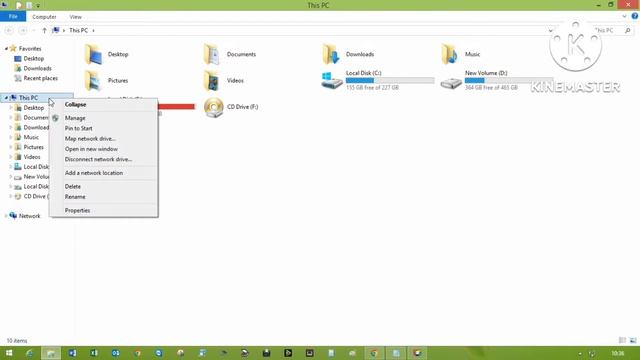Expand the Network tree node
Viewport: 640px width, 360px height.
coord(6,216)
